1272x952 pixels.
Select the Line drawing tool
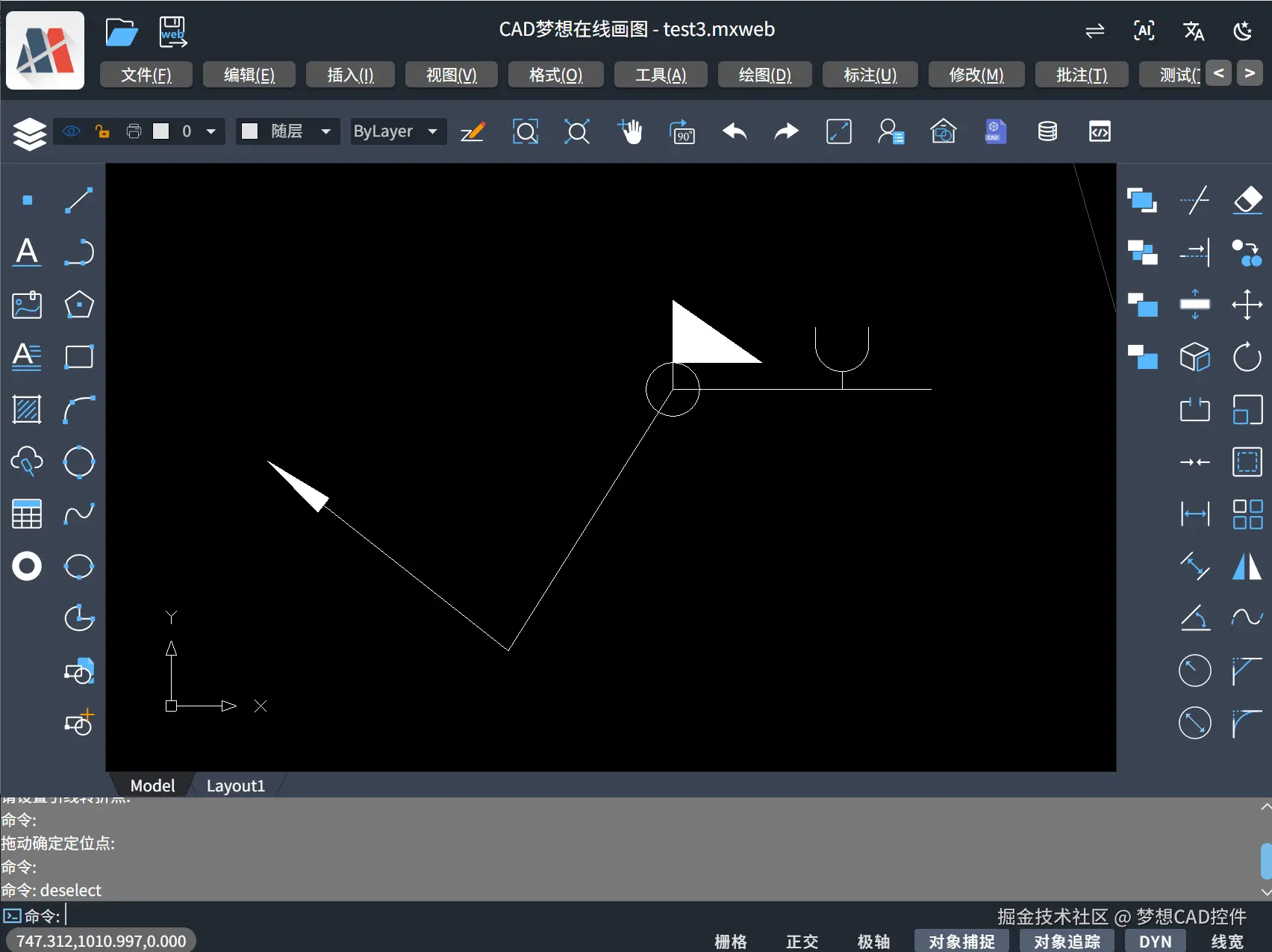coord(79,200)
